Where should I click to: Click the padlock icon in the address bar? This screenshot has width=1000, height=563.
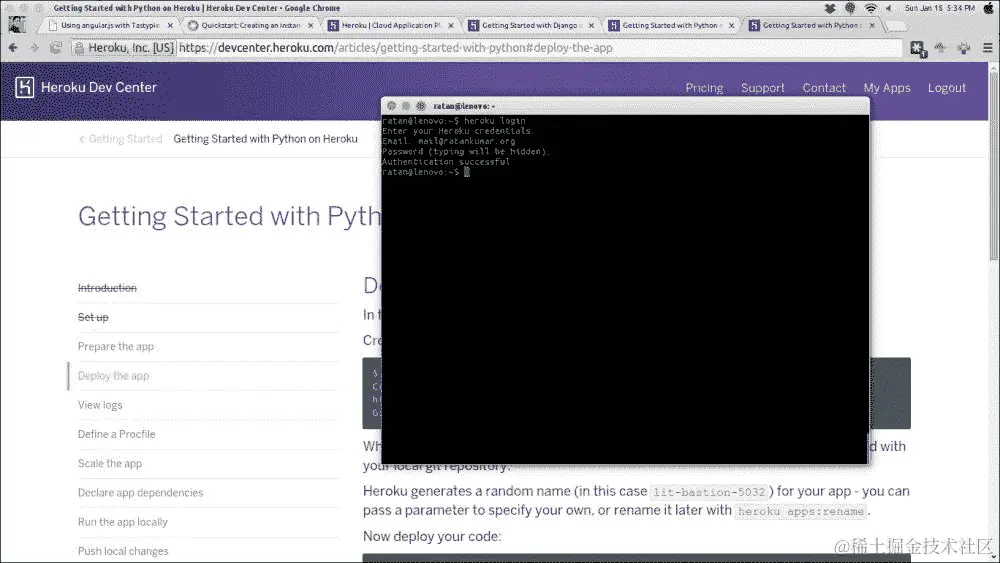(x=78, y=48)
